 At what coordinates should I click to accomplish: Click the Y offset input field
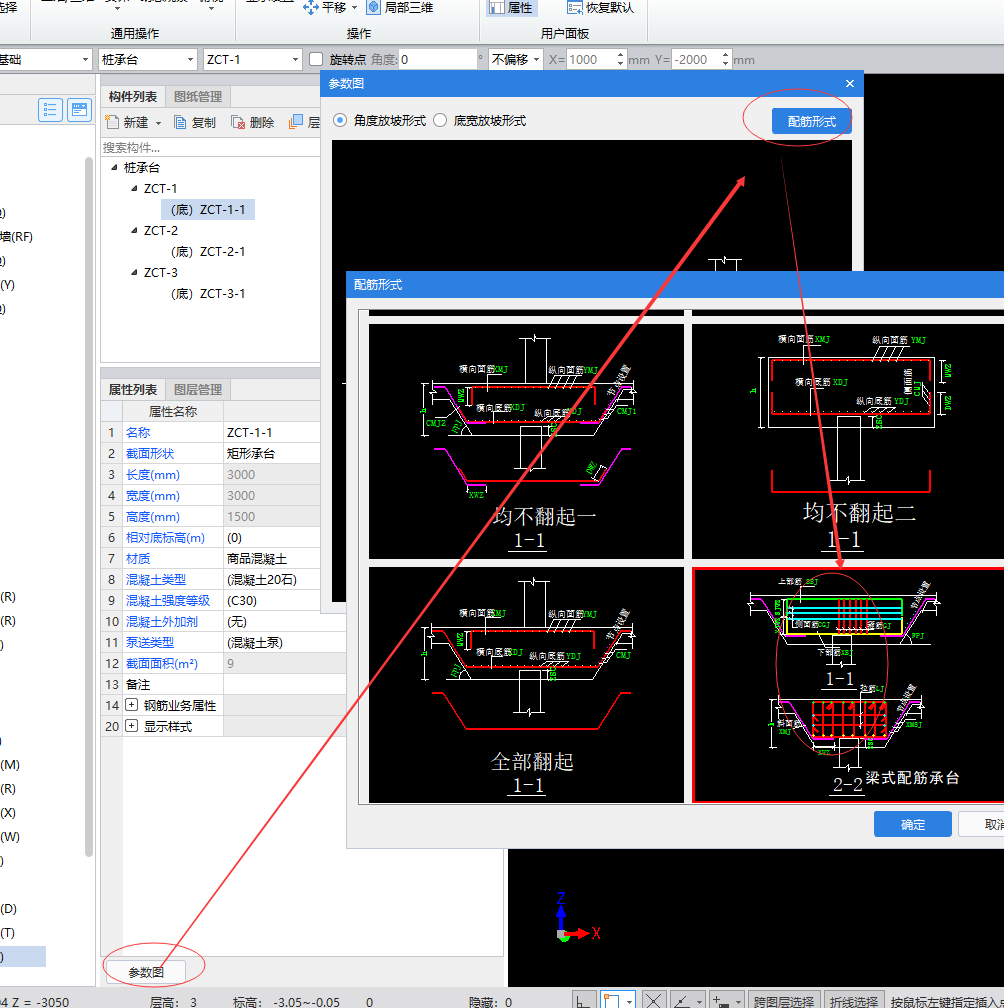(x=696, y=59)
